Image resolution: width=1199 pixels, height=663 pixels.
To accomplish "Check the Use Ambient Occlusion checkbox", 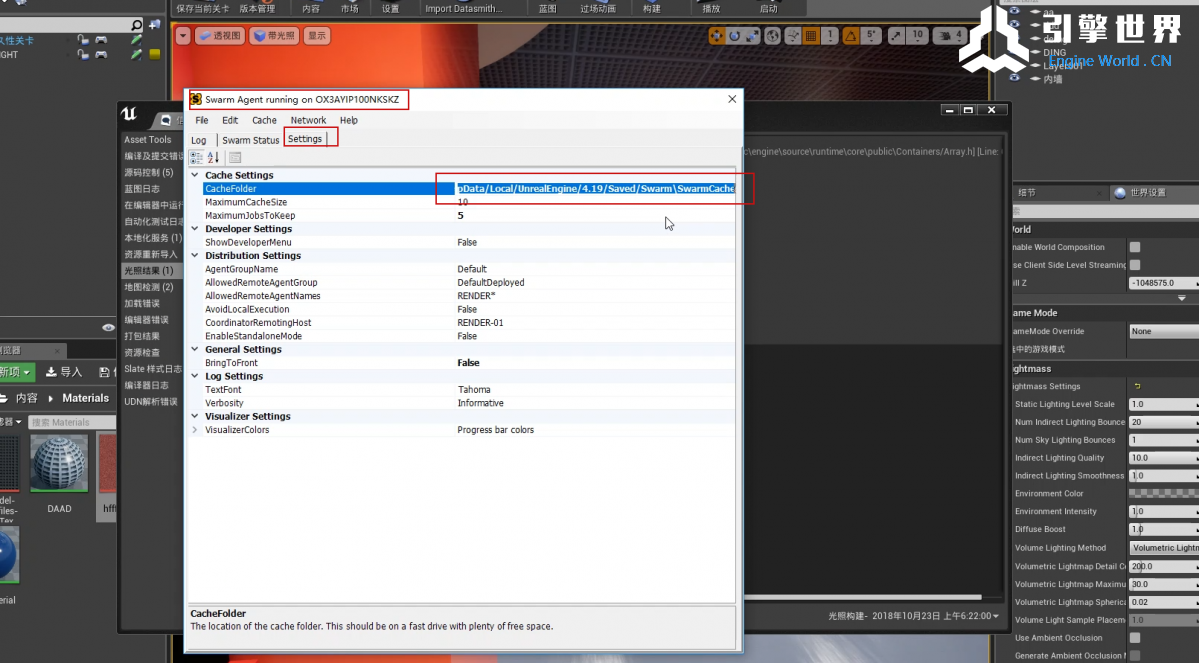I will point(1135,638).
